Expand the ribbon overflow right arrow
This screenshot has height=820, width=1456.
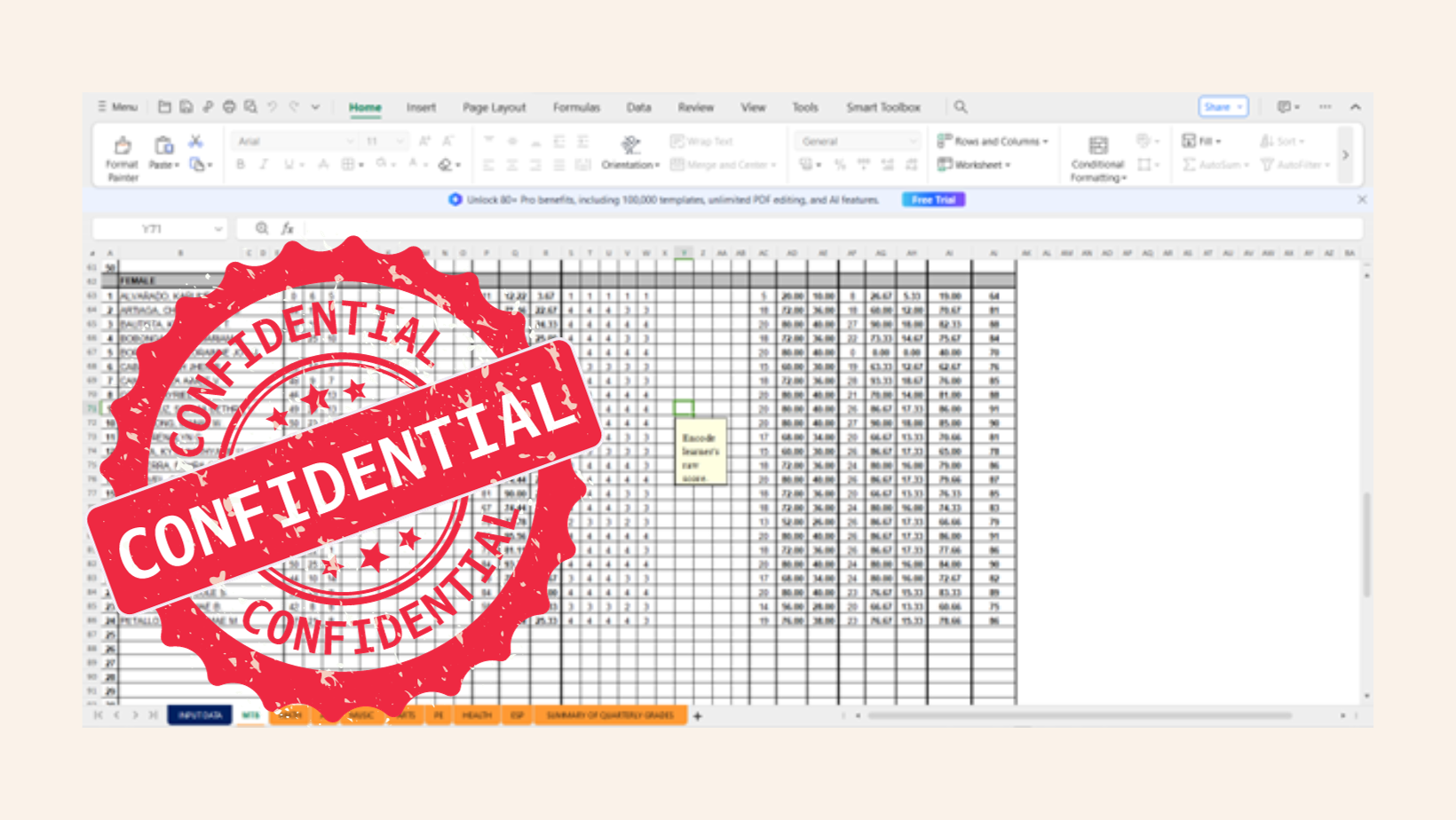(x=1346, y=155)
